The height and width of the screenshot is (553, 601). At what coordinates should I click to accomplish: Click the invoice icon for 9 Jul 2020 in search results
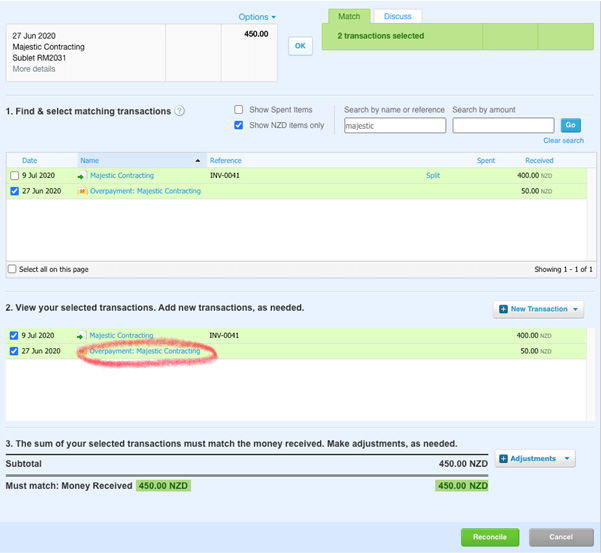(x=82, y=176)
